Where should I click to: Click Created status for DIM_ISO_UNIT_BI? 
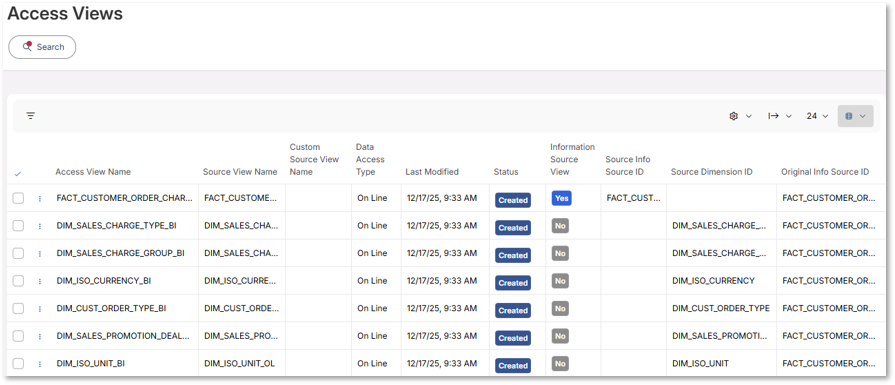(513, 366)
